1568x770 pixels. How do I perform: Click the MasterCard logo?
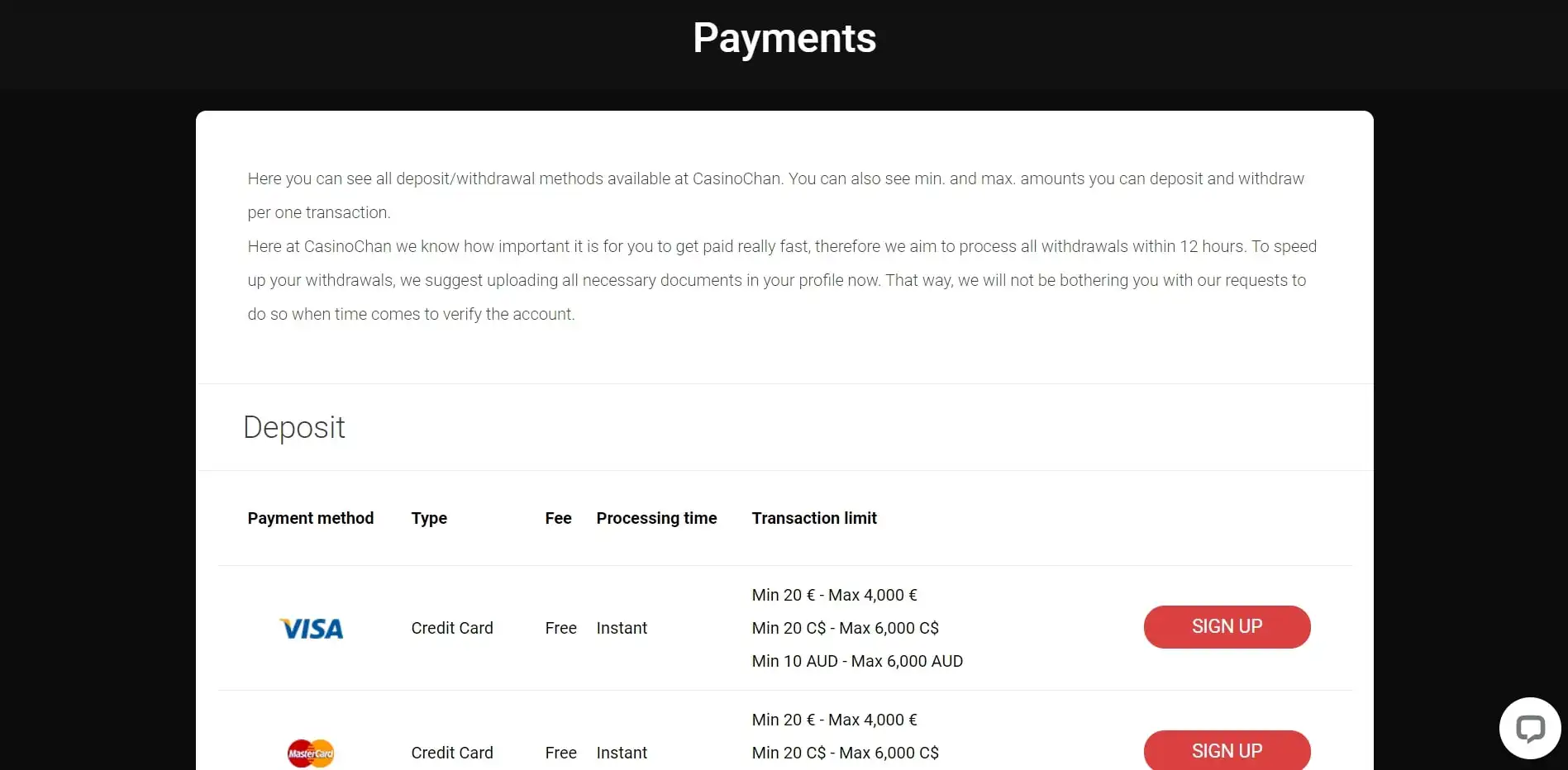tap(311, 753)
